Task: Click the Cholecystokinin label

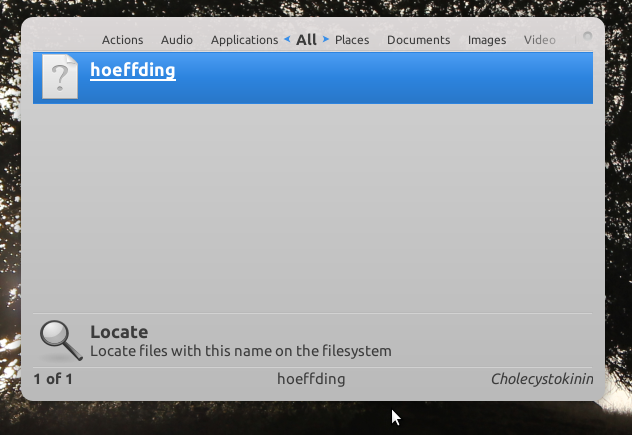Action: click(x=542, y=379)
